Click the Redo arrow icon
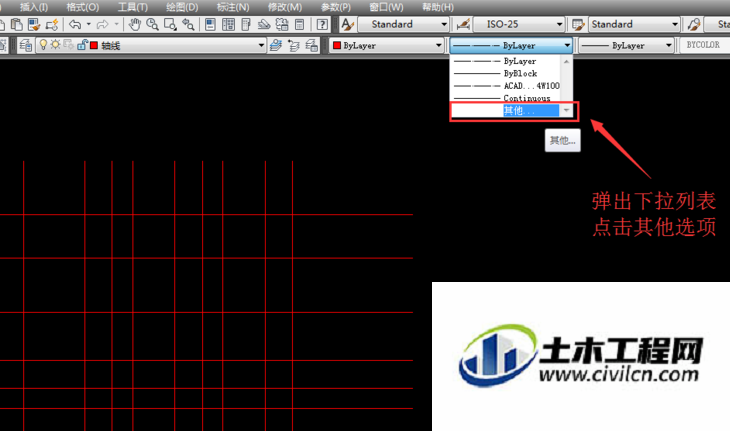Viewport: 730px width, 431px height. (102, 24)
